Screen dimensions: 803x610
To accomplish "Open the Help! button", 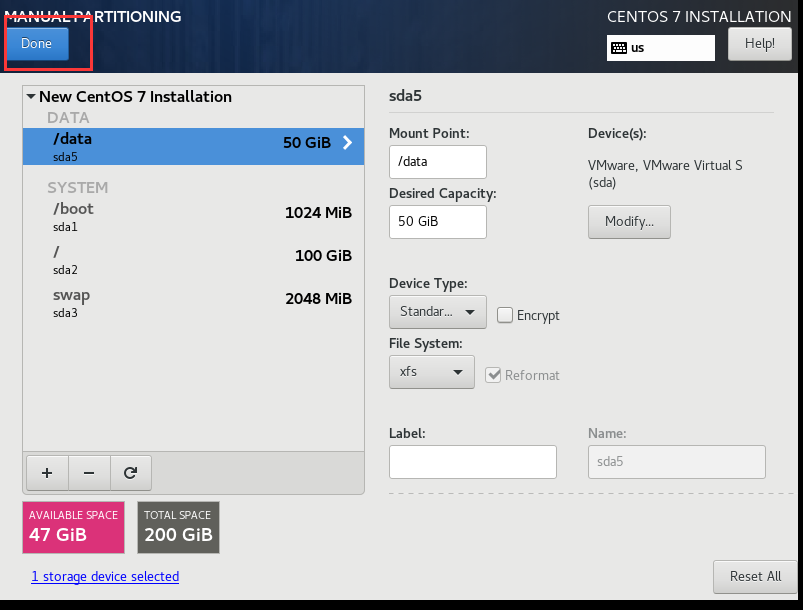I will click(759, 44).
